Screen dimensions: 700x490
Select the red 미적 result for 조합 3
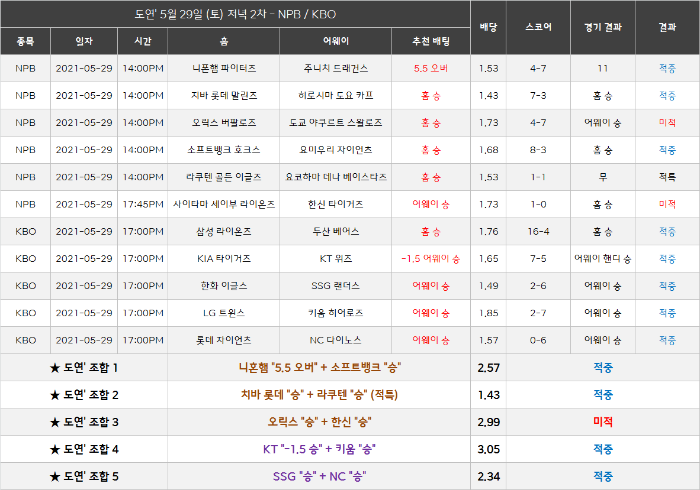(x=603, y=422)
